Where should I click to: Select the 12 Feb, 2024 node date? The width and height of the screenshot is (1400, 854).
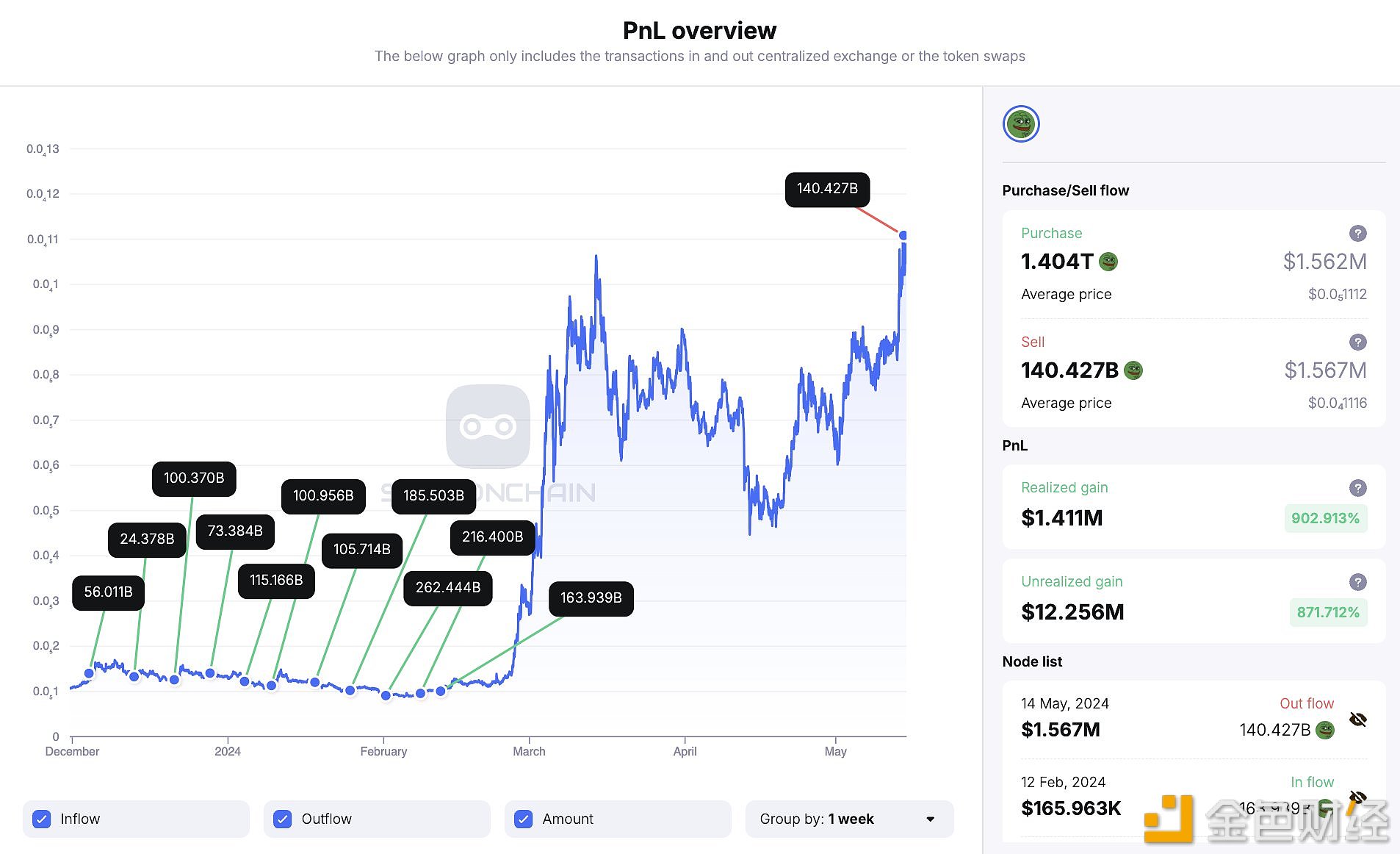[1063, 783]
